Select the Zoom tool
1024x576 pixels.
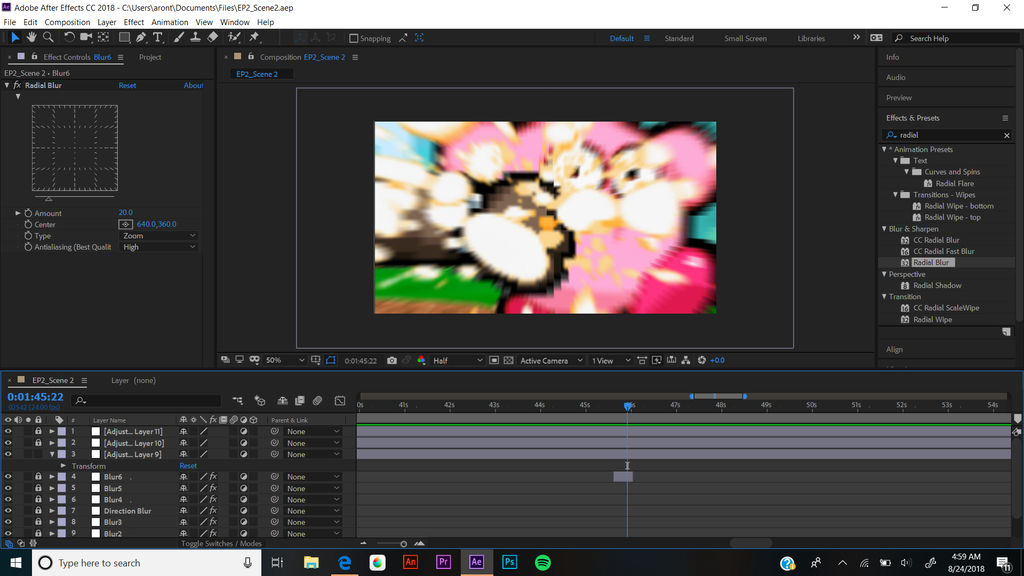[47, 38]
